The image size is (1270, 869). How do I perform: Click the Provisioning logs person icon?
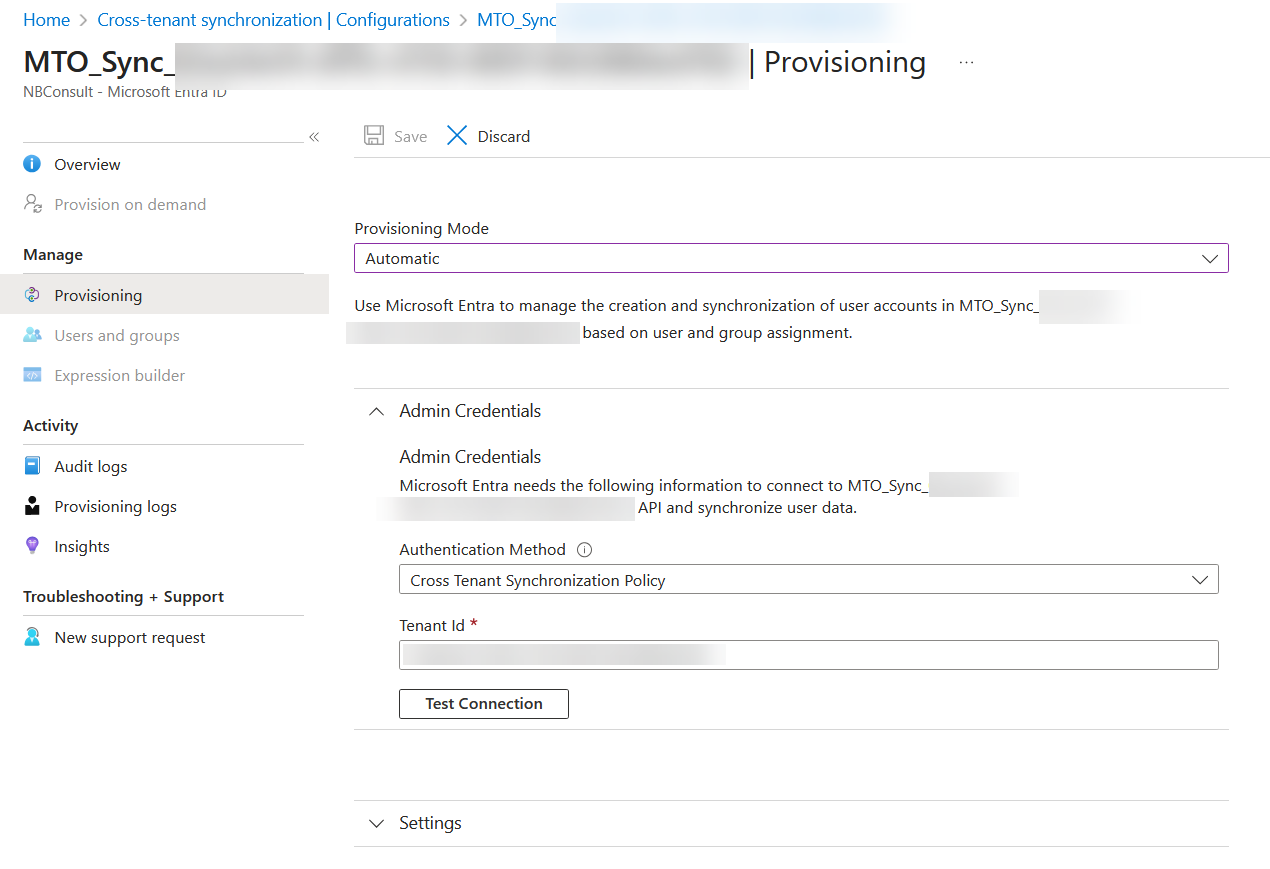32,506
